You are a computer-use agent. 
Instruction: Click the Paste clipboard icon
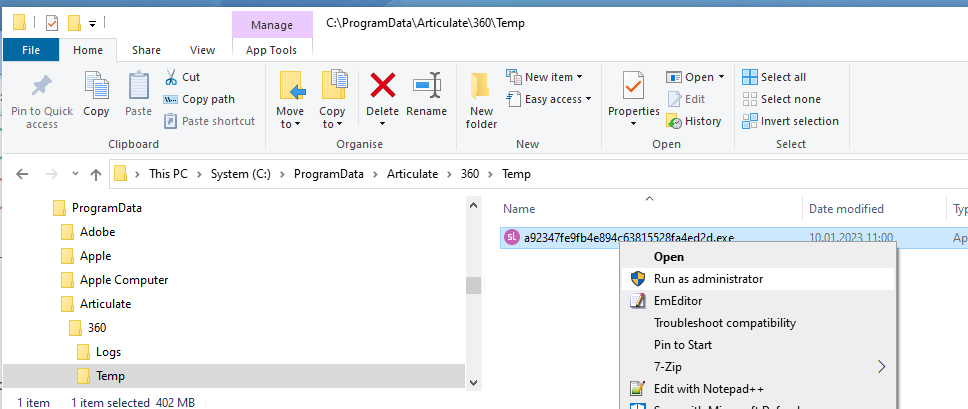[x=138, y=86]
